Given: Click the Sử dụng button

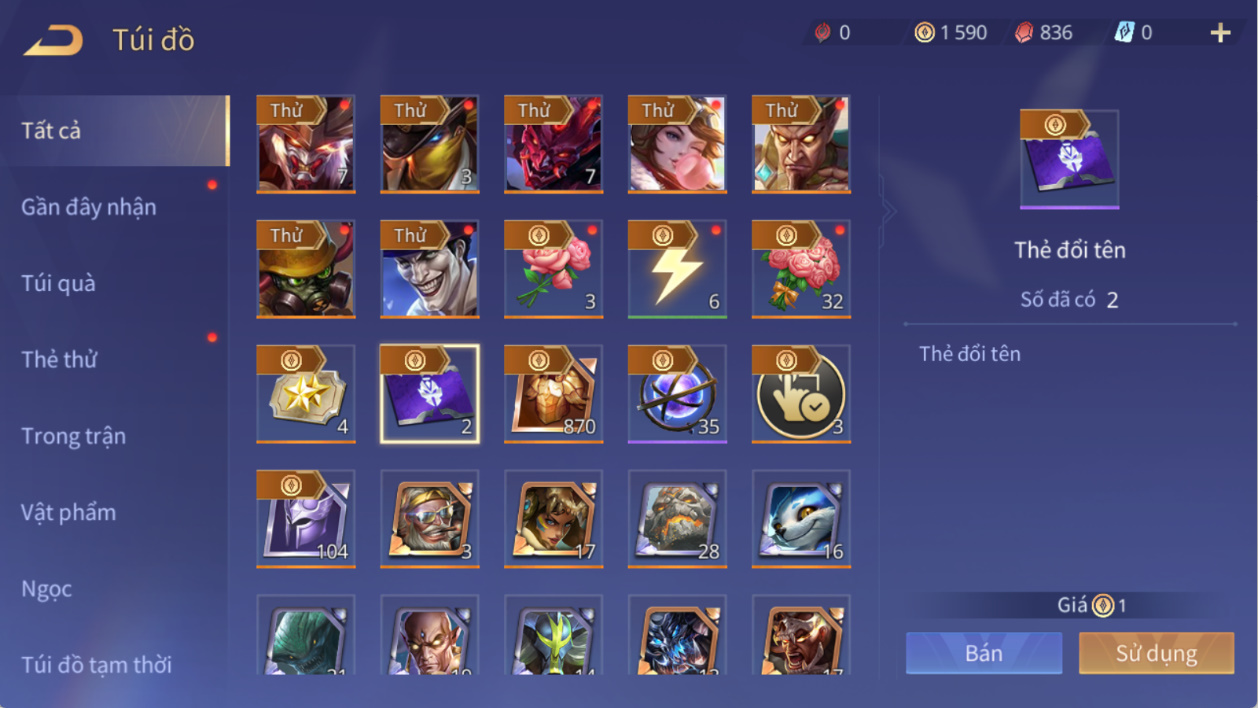Looking at the screenshot, I should [x=1156, y=653].
